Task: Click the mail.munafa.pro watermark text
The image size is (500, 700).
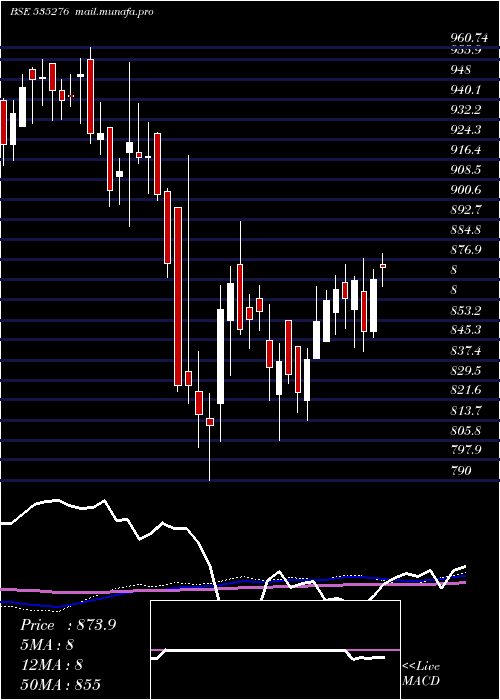Action: pyautogui.click(x=113, y=12)
